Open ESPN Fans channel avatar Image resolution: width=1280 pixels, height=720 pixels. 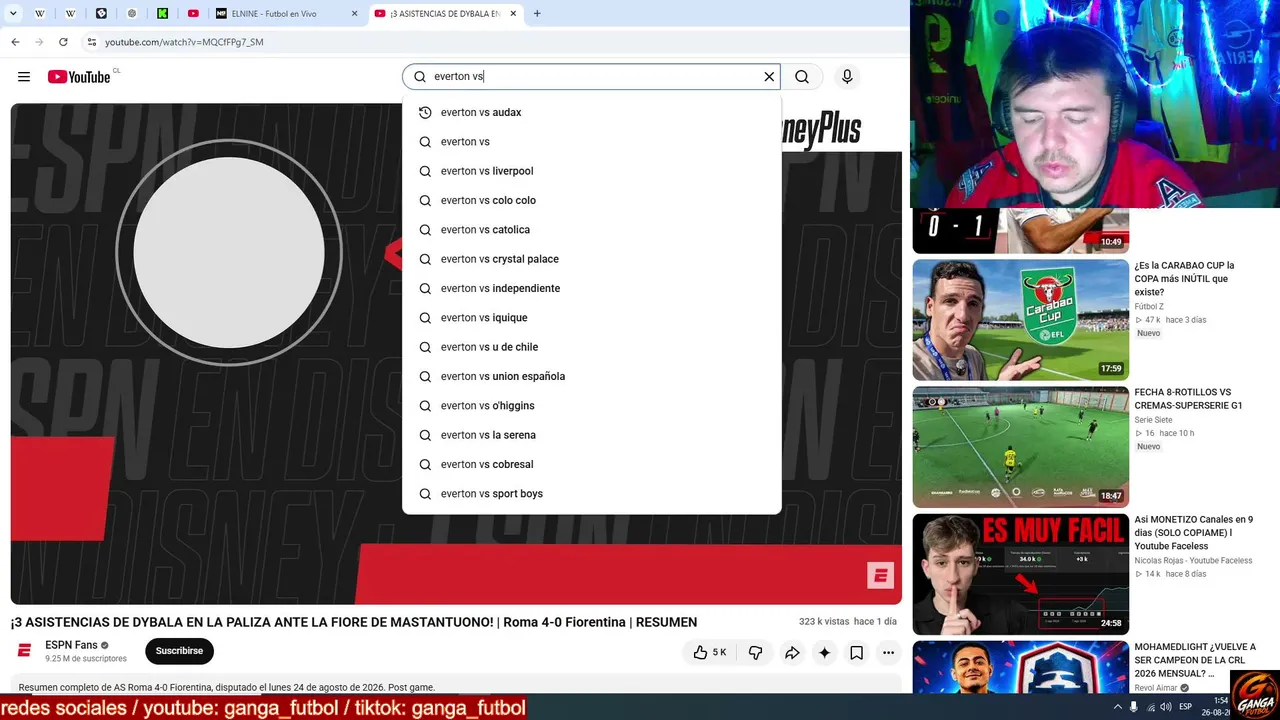pos(25,651)
